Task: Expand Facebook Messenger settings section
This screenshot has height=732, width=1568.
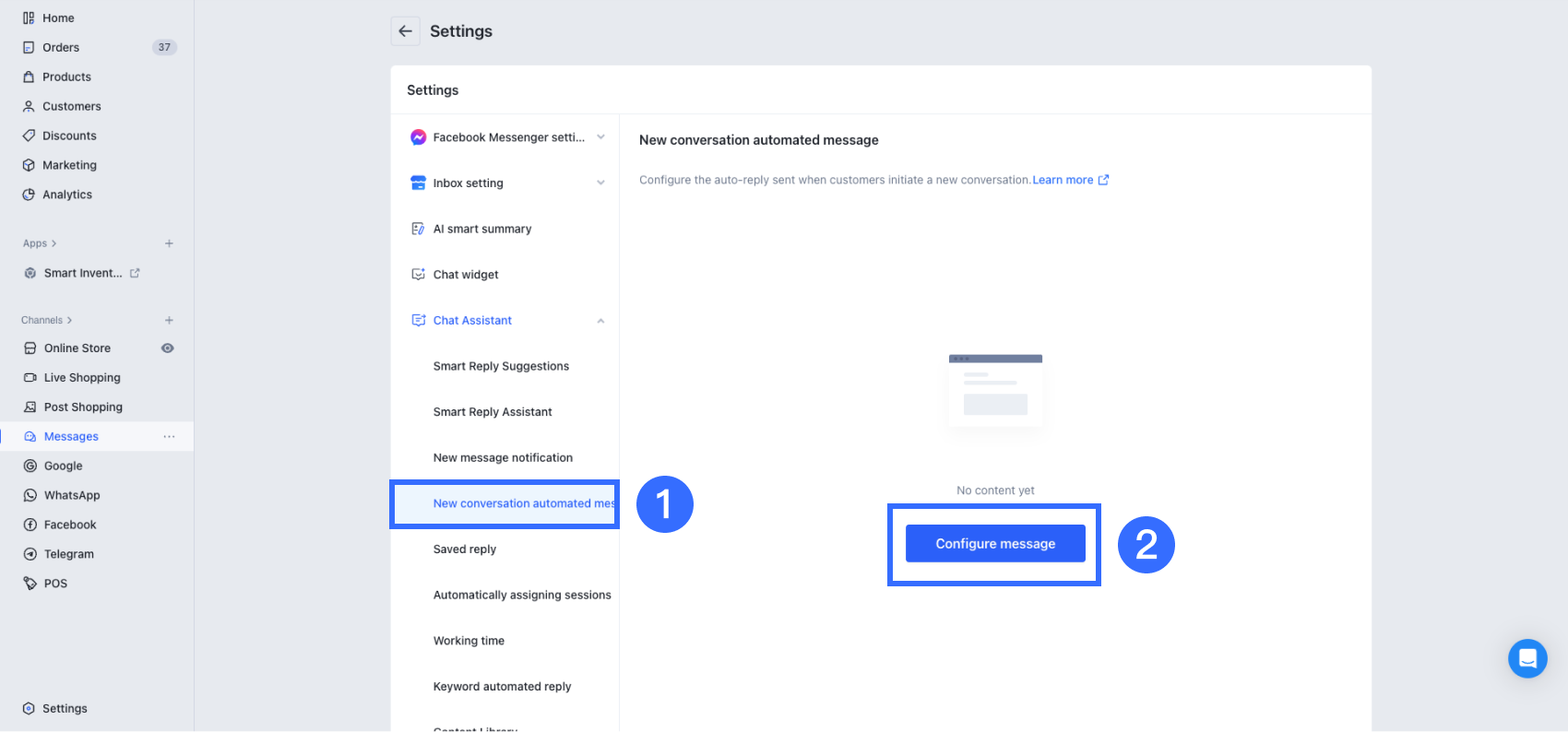Action: [600, 137]
